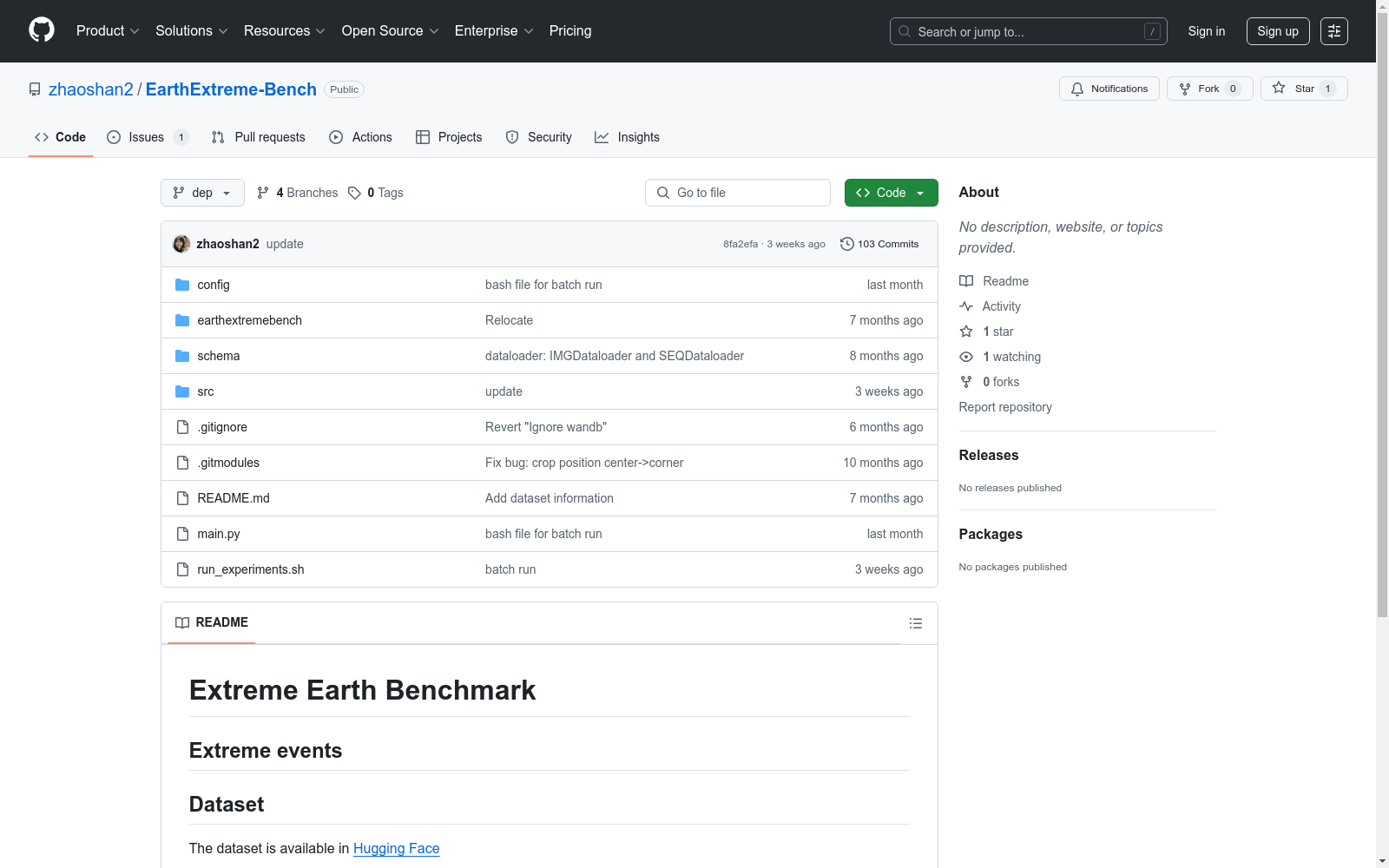Focus the 'Go to file' search box
The image size is (1389, 868).
click(738, 193)
